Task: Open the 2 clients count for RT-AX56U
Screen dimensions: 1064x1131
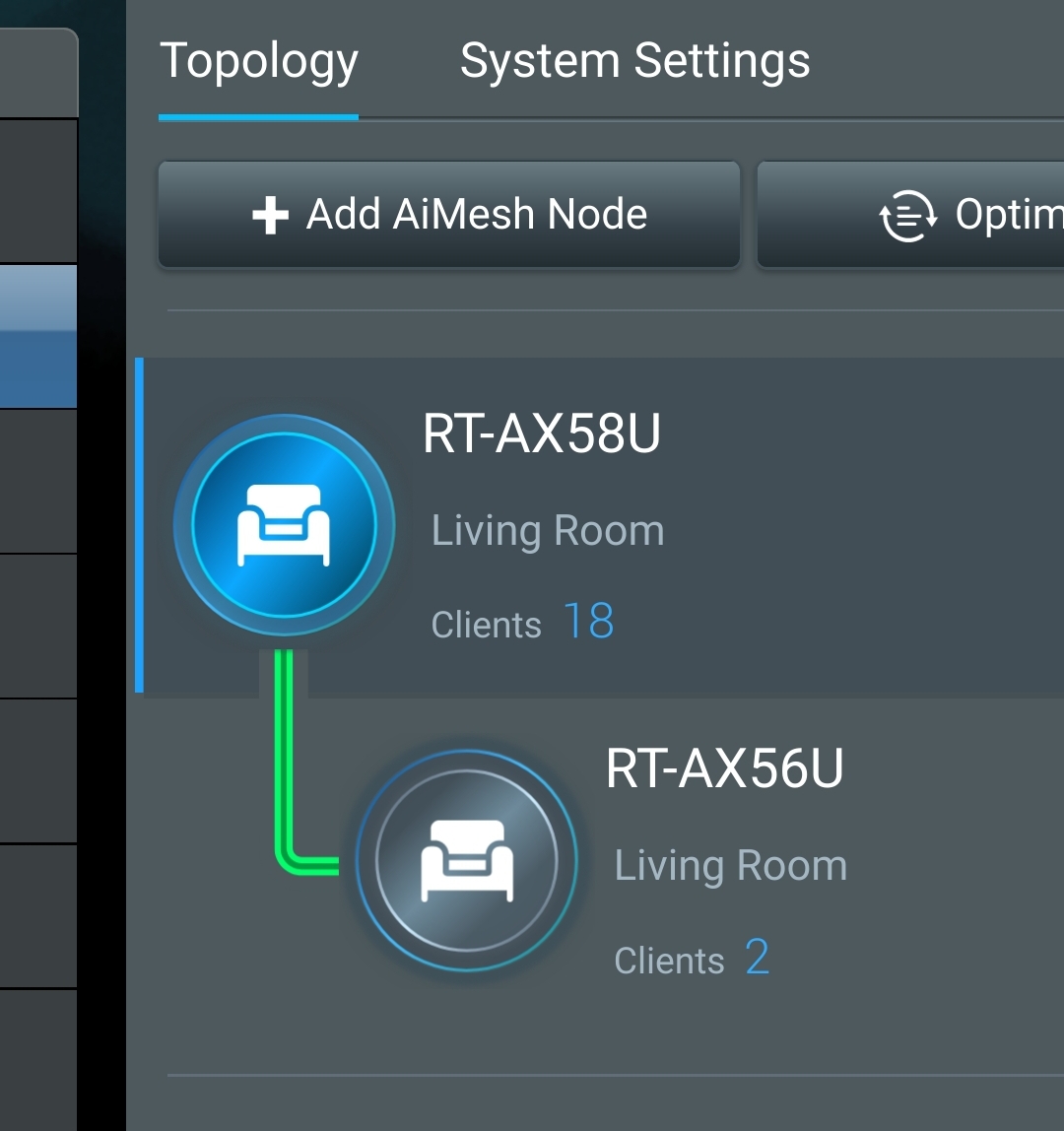Action: [x=757, y=958]
